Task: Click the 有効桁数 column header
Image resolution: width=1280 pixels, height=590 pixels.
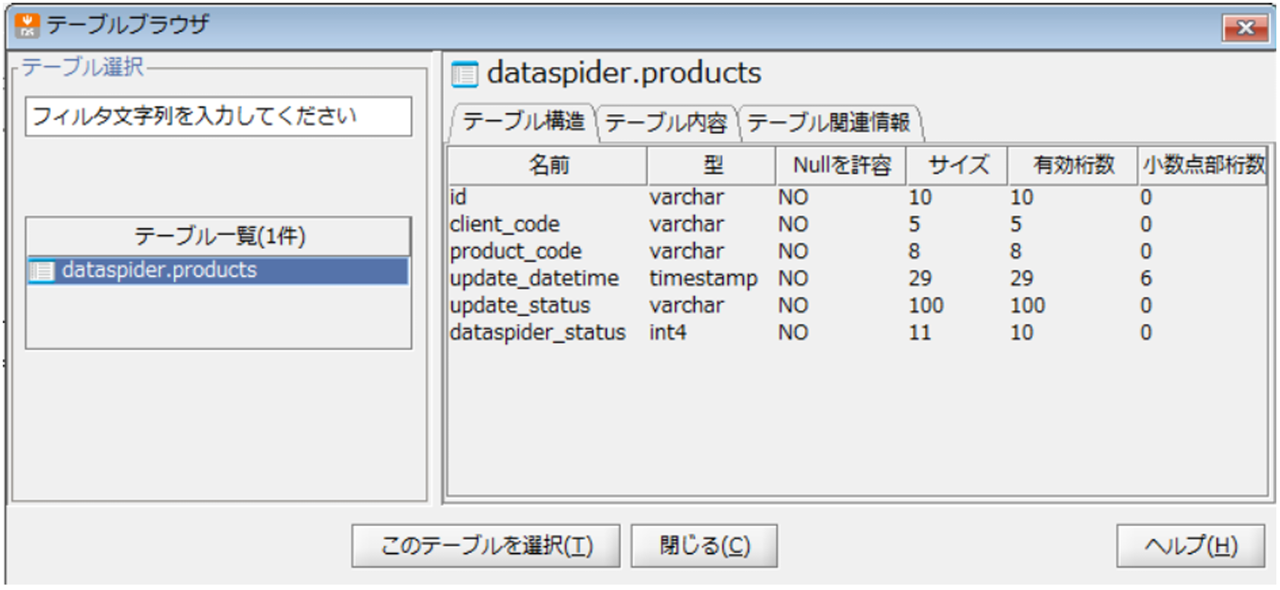Action: click(x=1073, y=166)
